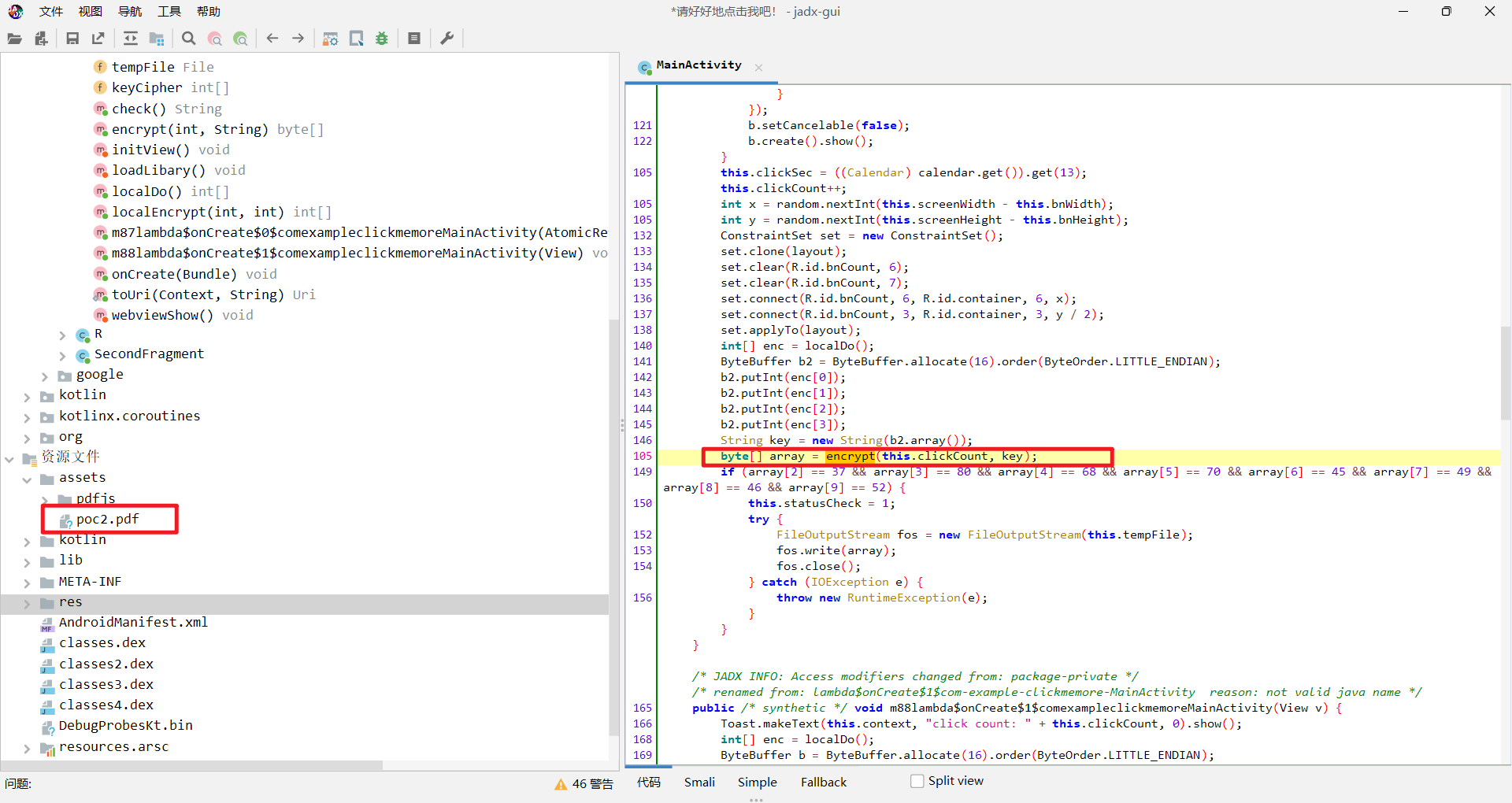Image resolution: width=1512 pixels, height=803 pixels.
Task: Click the open file folder icon
Action: (x=14, y=39)
